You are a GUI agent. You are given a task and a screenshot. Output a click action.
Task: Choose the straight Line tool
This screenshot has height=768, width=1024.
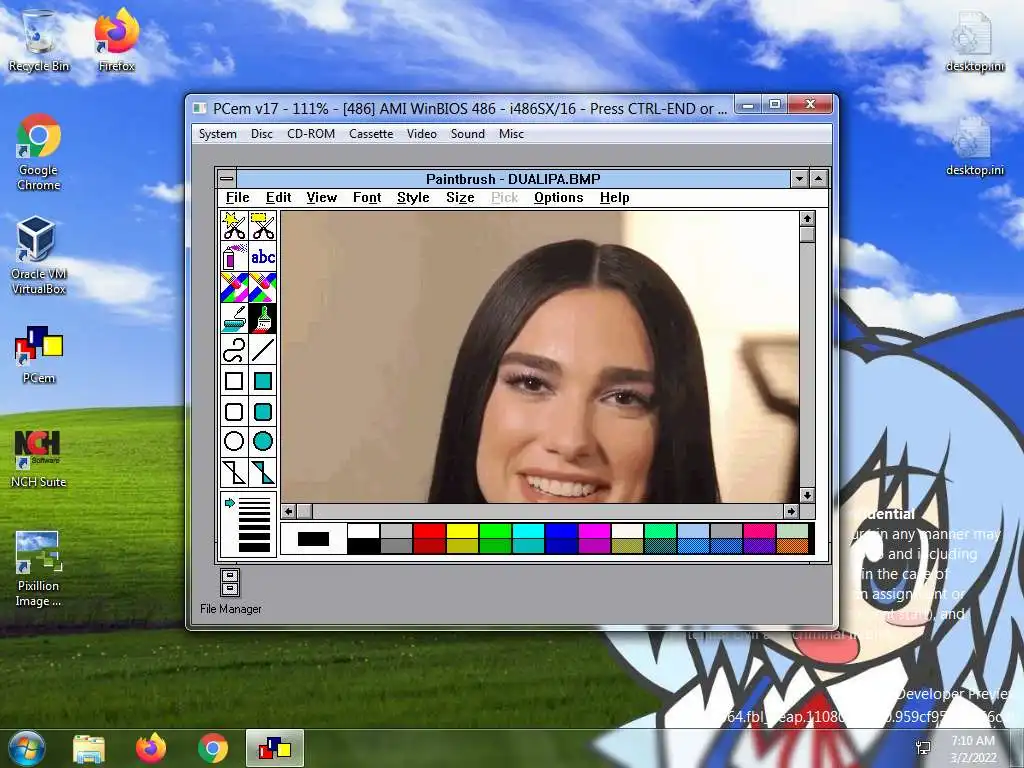click(x=263, y=349)
